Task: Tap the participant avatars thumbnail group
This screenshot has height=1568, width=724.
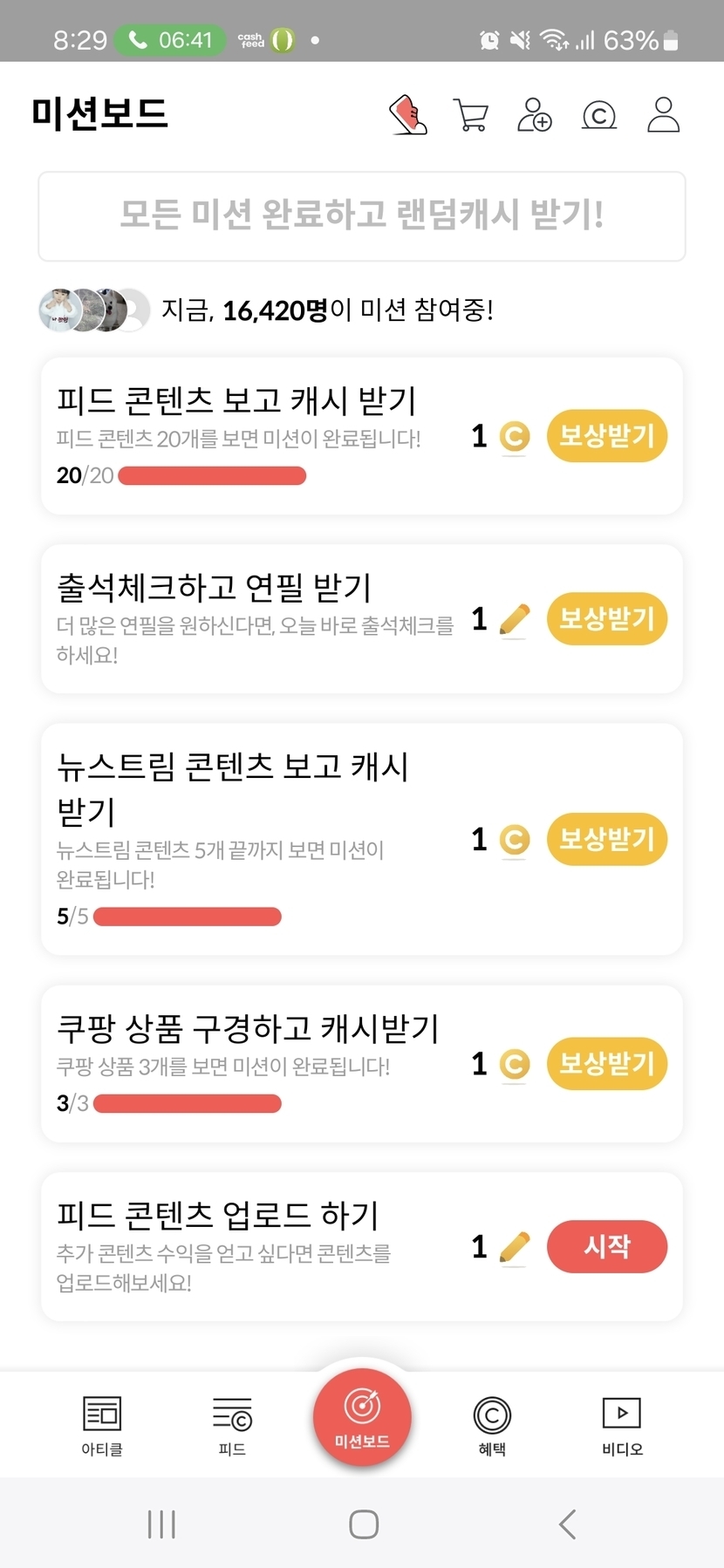Action: [94, 310]
